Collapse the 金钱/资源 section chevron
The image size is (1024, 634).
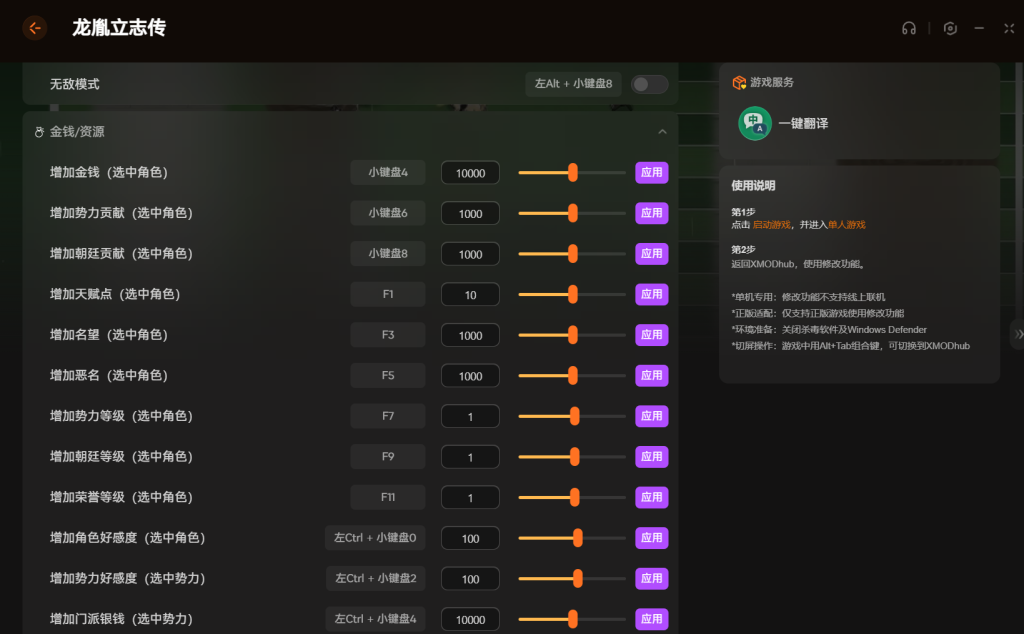point(662,132)
